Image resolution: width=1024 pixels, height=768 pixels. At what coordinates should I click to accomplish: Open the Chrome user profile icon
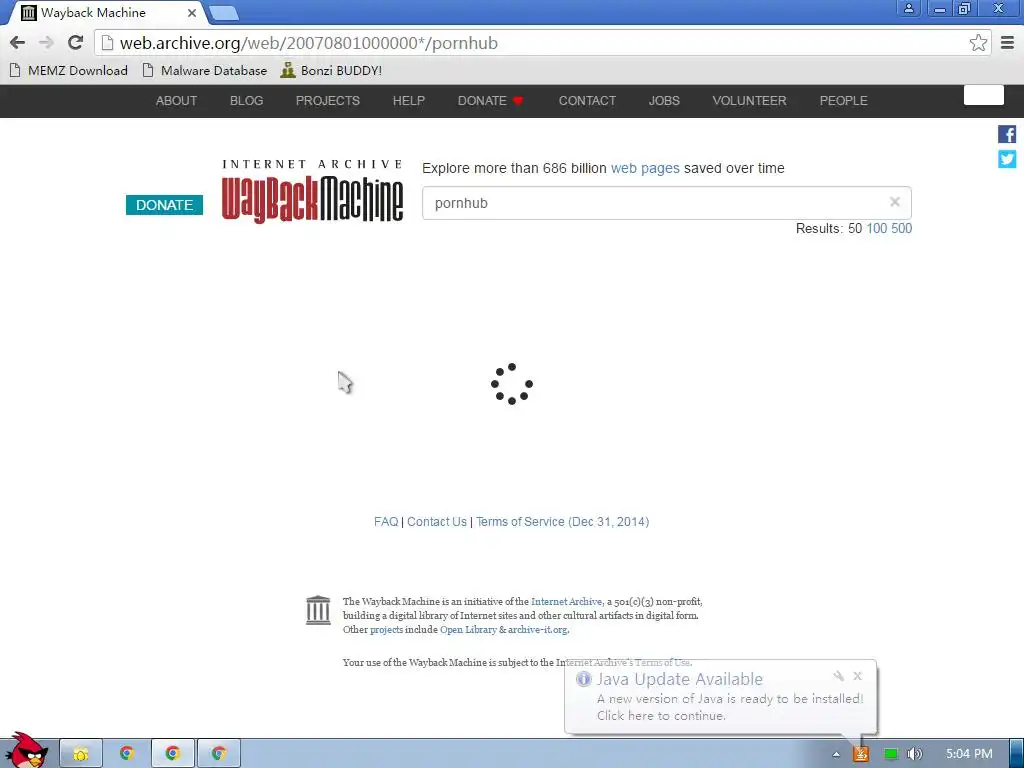point(908,8)
